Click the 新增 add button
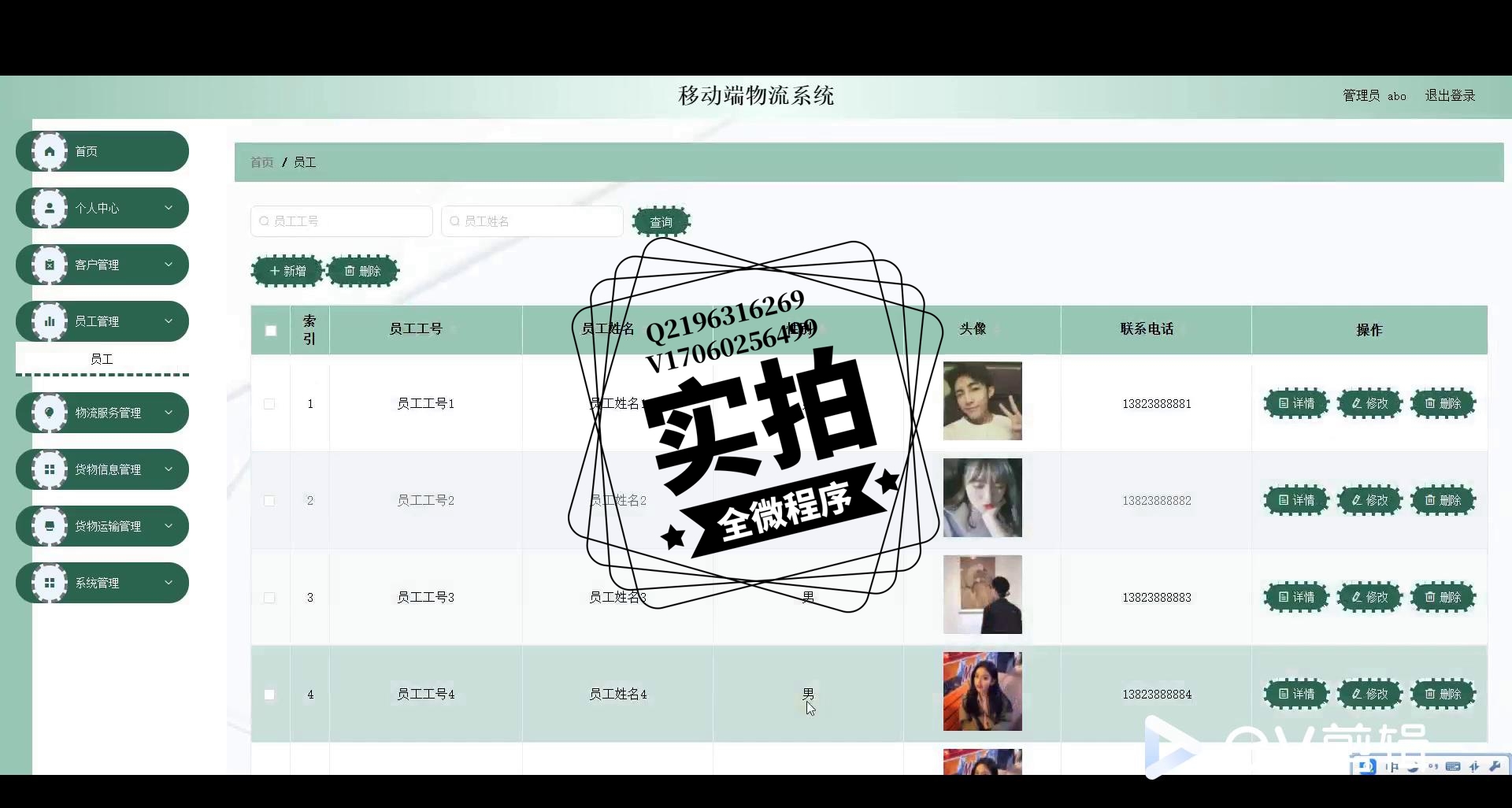Screen dimensions: 1512x808 pos(287,271)
